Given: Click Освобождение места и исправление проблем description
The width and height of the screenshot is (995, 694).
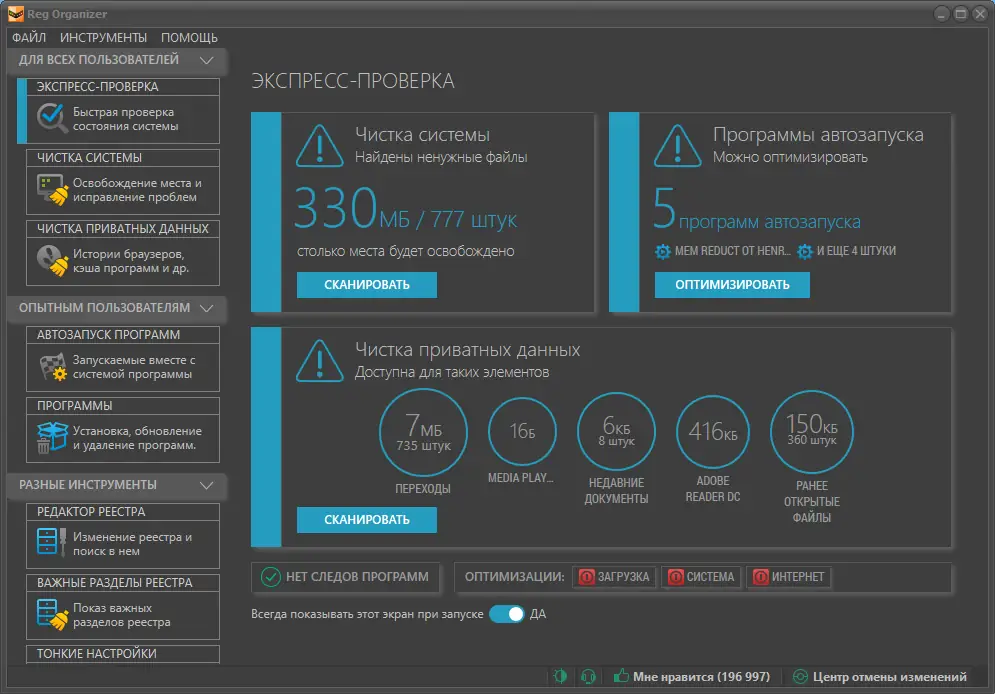Looking at the screenshot, I should pos(137,190).
